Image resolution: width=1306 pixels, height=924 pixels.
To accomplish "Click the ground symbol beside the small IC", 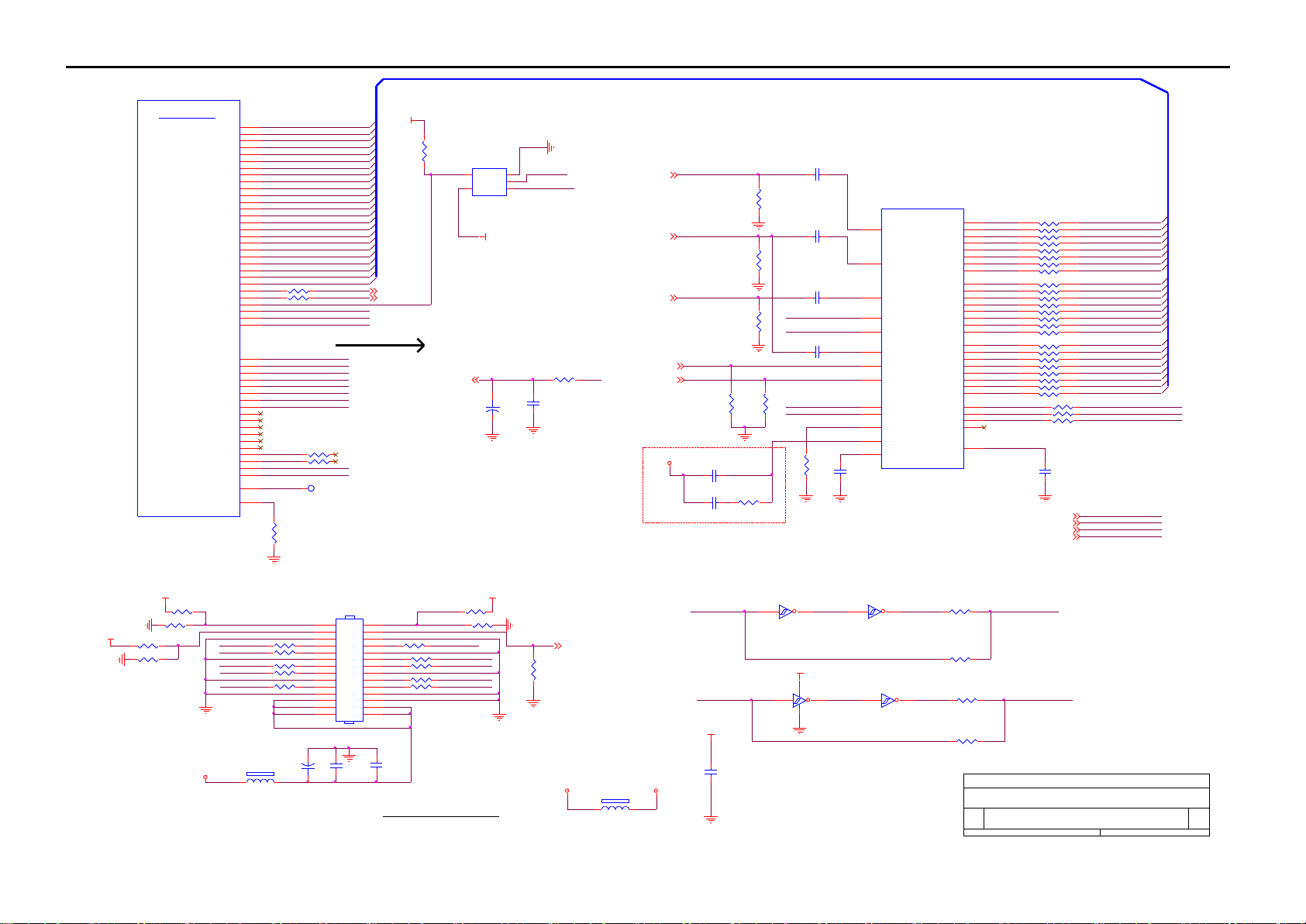I will coord(550,147).
